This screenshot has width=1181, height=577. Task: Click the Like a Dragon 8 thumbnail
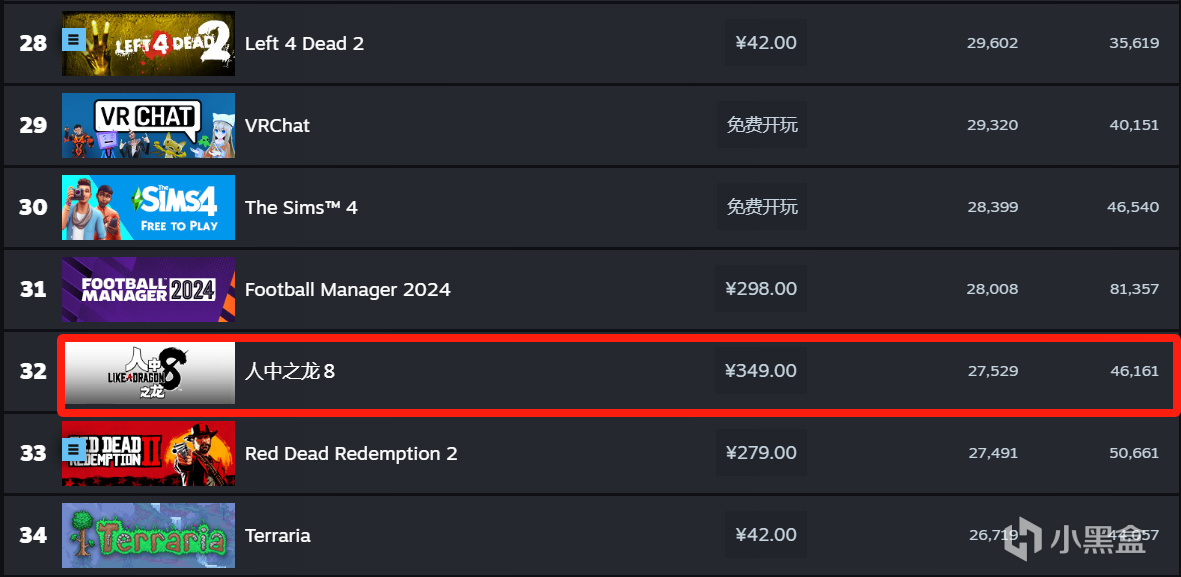click(x=150, y=372)
